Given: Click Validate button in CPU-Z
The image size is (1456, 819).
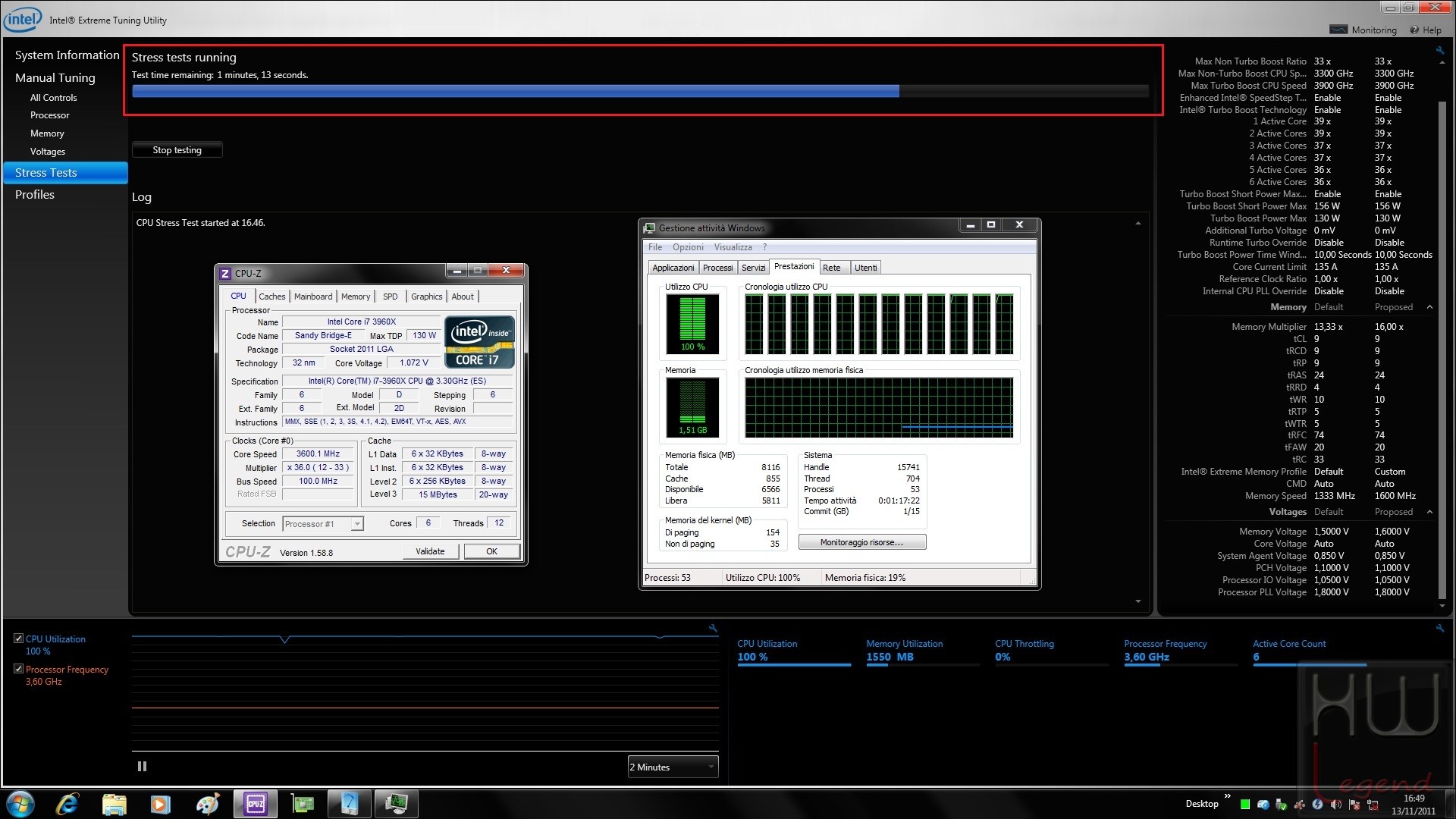Looking at the screenshot, I should [x=430, y=551].
